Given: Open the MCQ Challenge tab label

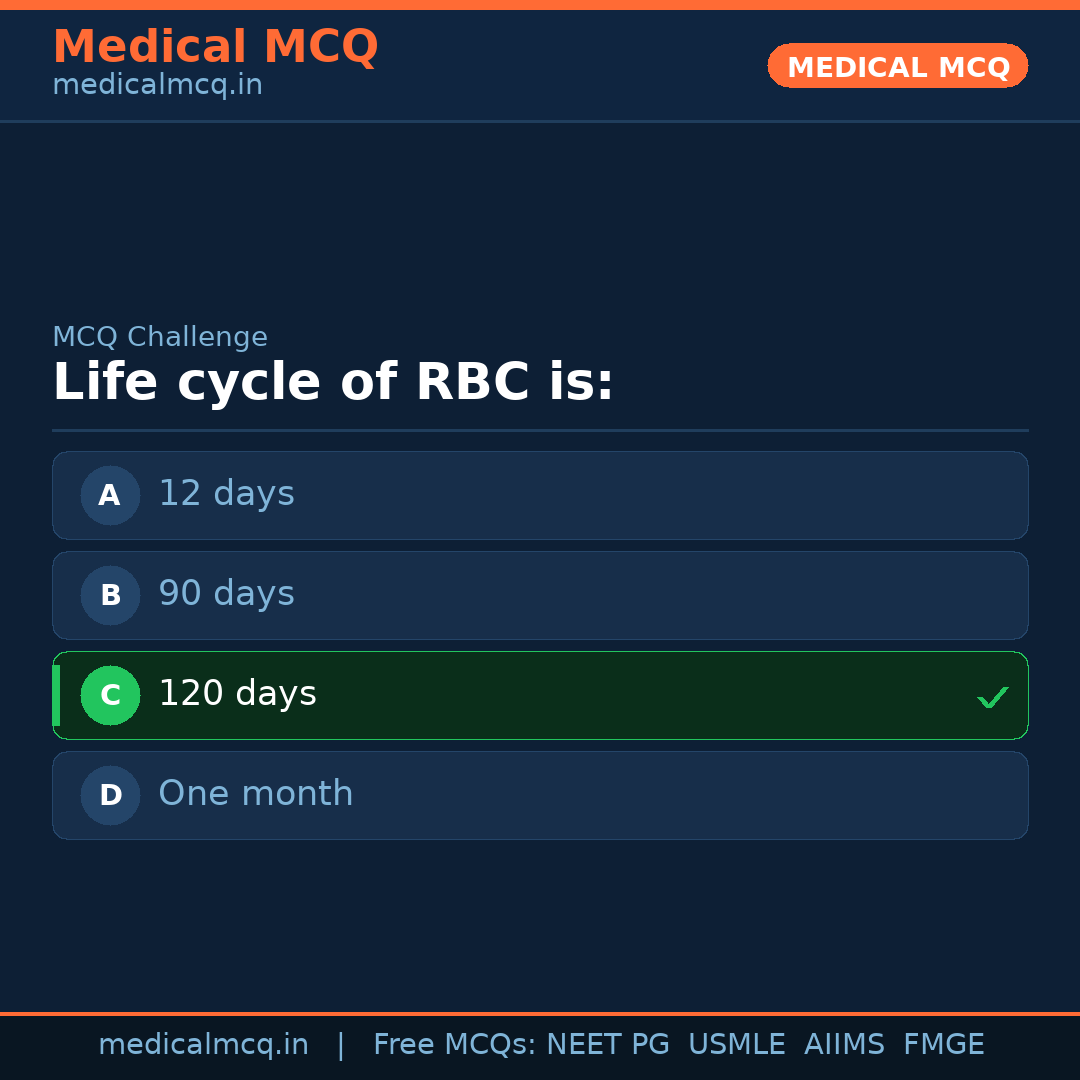Looking at the screenshot, I should click(160, 337).
